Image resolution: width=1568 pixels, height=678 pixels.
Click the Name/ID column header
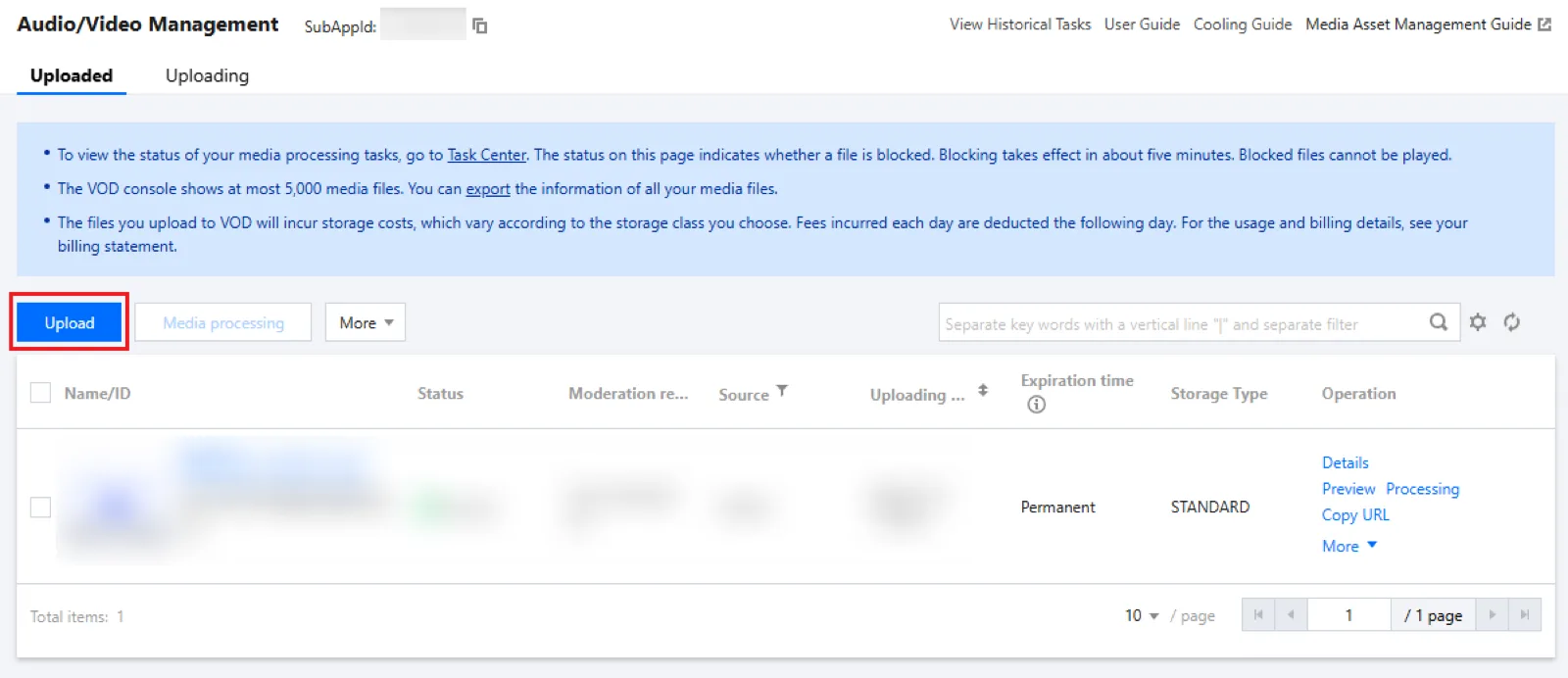97,393
